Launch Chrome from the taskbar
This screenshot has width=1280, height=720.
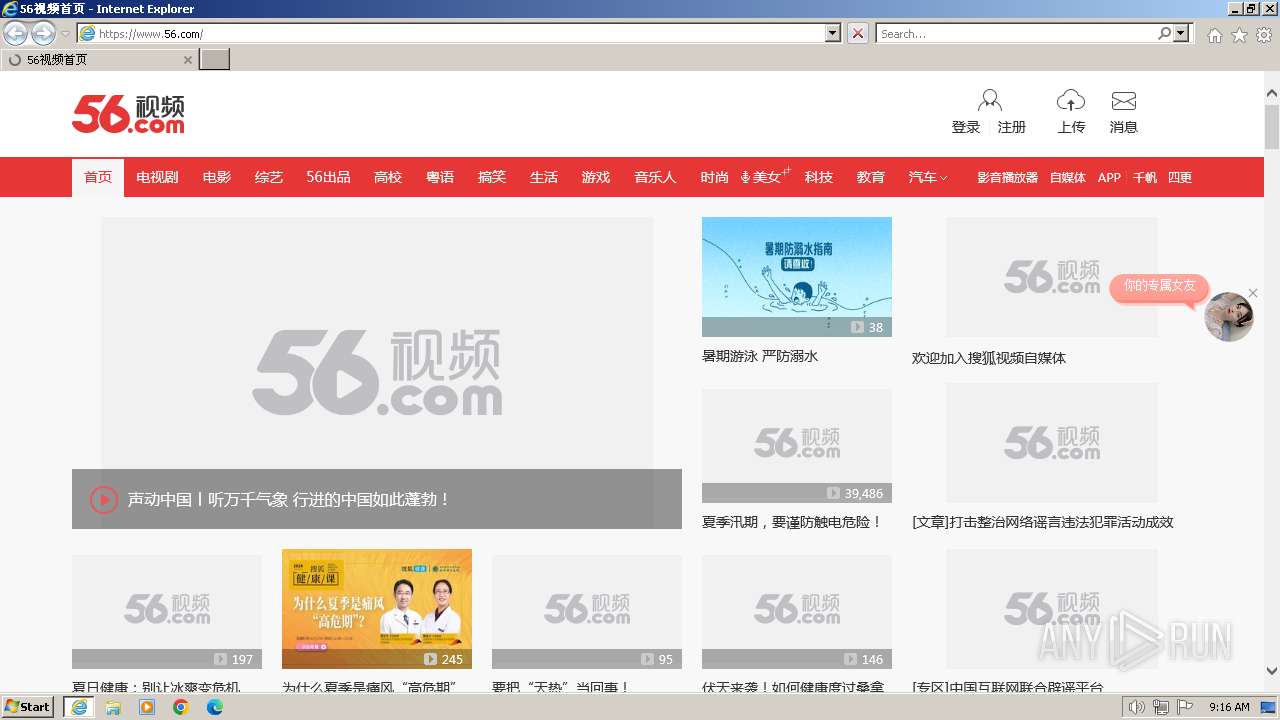coord(181,707)
